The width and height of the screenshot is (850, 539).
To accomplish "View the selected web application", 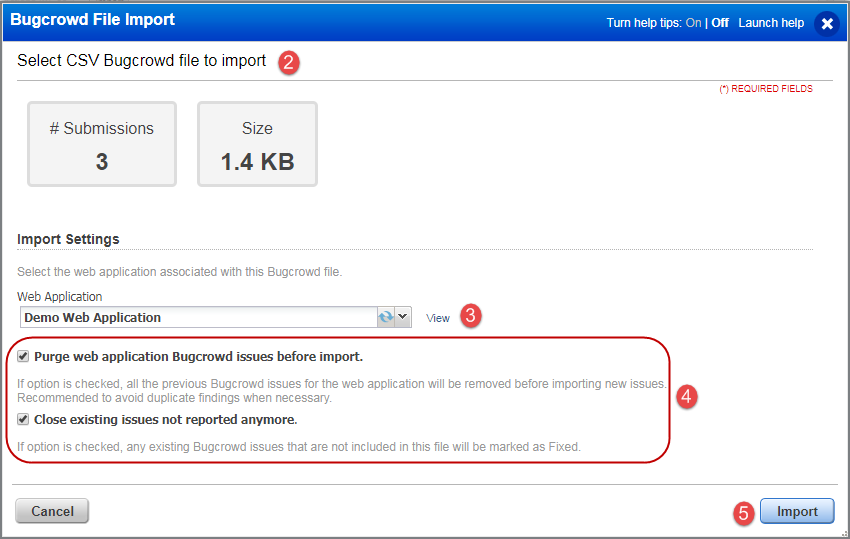I will 437,318.
